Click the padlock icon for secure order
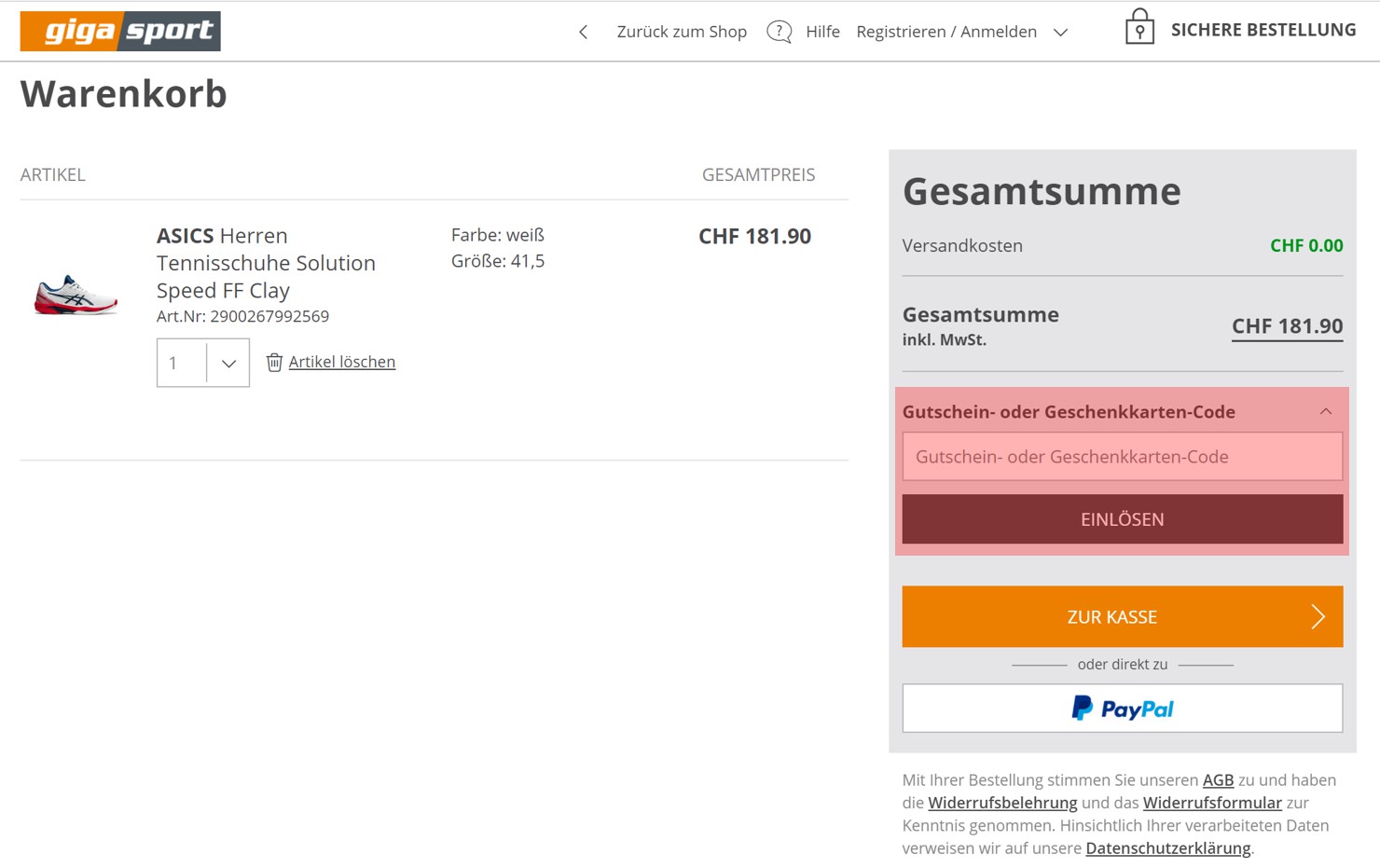 click(1139, 27)
